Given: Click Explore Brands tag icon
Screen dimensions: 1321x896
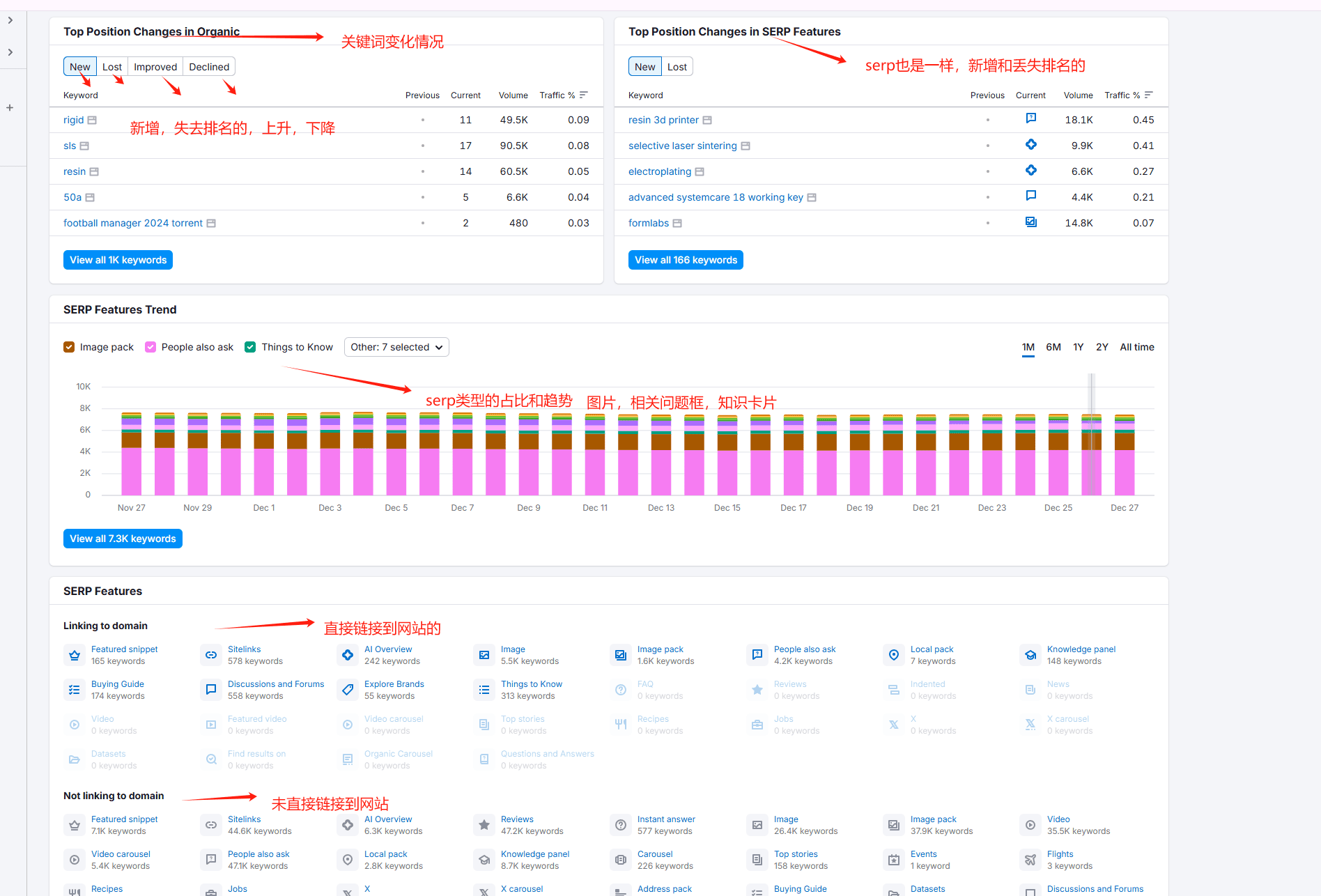Looking at the screenshot, I should pos(348,690).
